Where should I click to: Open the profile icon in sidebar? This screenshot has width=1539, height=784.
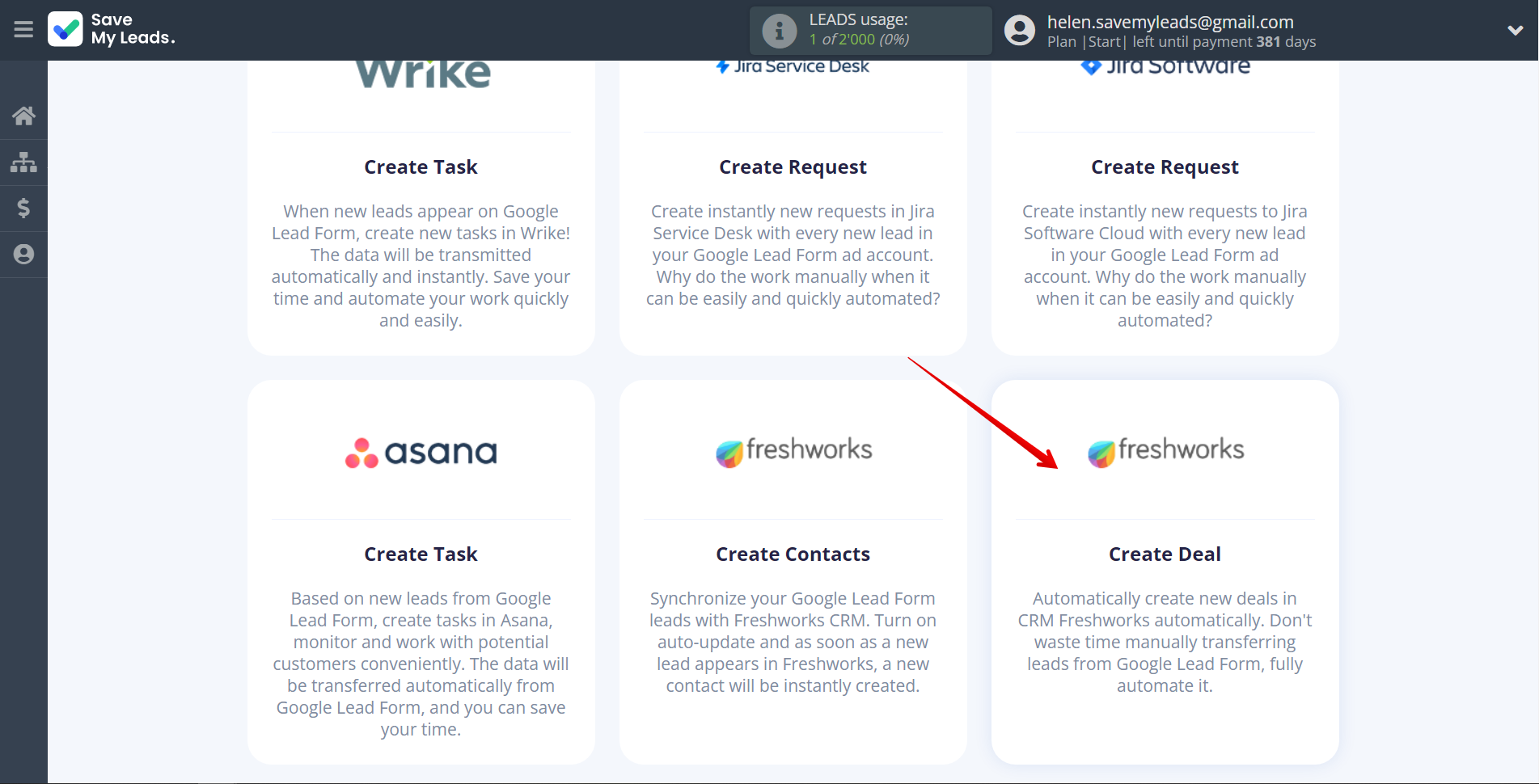coord(23,255)
